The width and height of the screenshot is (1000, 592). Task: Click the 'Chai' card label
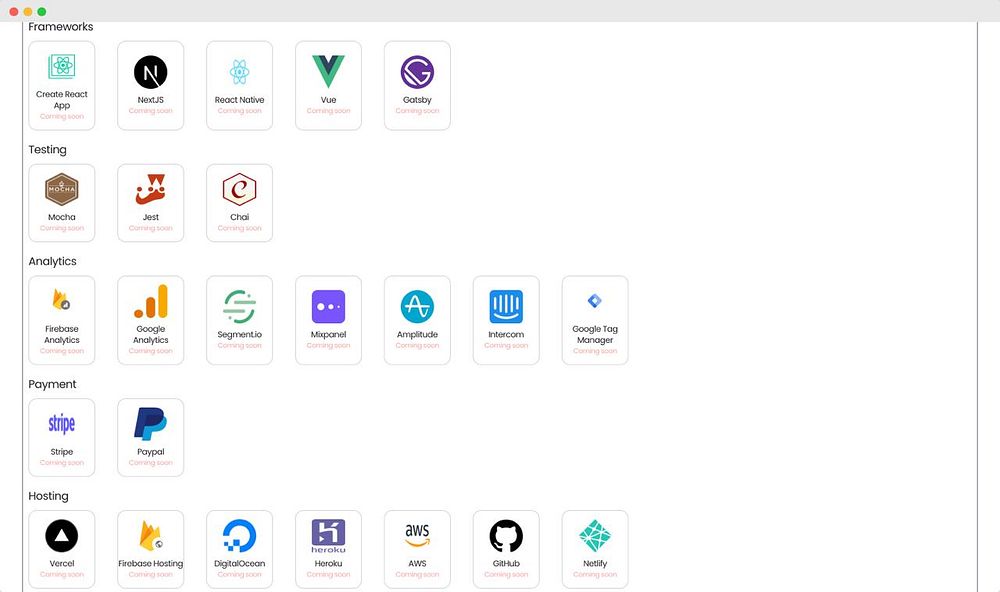(x=239, y=217)
